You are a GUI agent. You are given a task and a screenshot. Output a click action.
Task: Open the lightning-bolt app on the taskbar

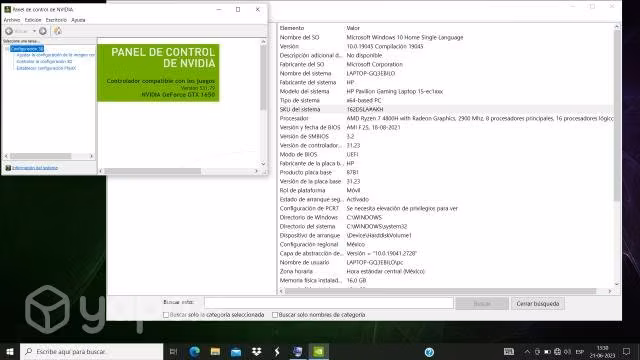pyautogui.click(x=277, y=351)
